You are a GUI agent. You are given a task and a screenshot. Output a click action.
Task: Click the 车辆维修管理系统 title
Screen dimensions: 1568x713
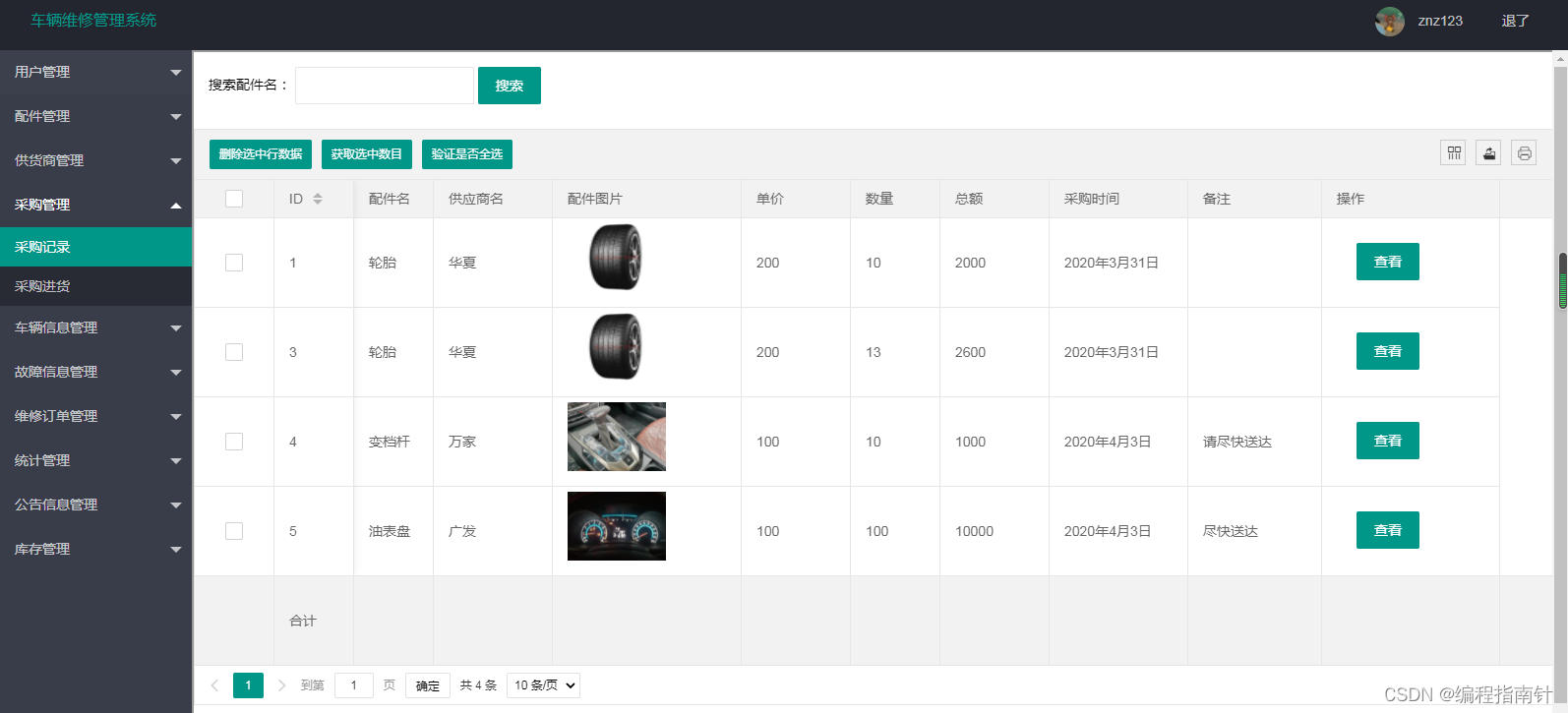93,21
